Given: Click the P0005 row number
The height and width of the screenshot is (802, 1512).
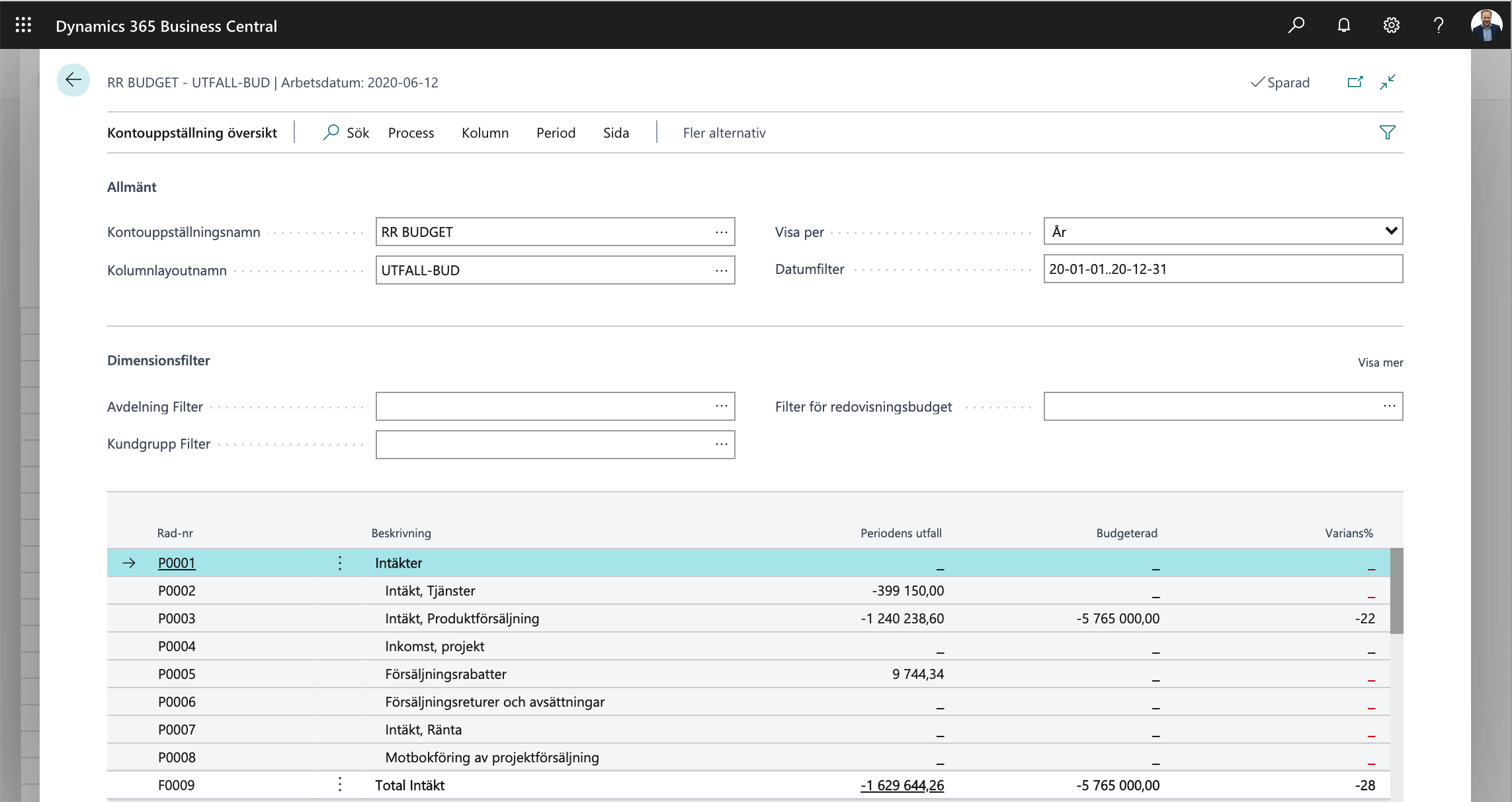Looking at the screenshot, I should tap(177, 674).
